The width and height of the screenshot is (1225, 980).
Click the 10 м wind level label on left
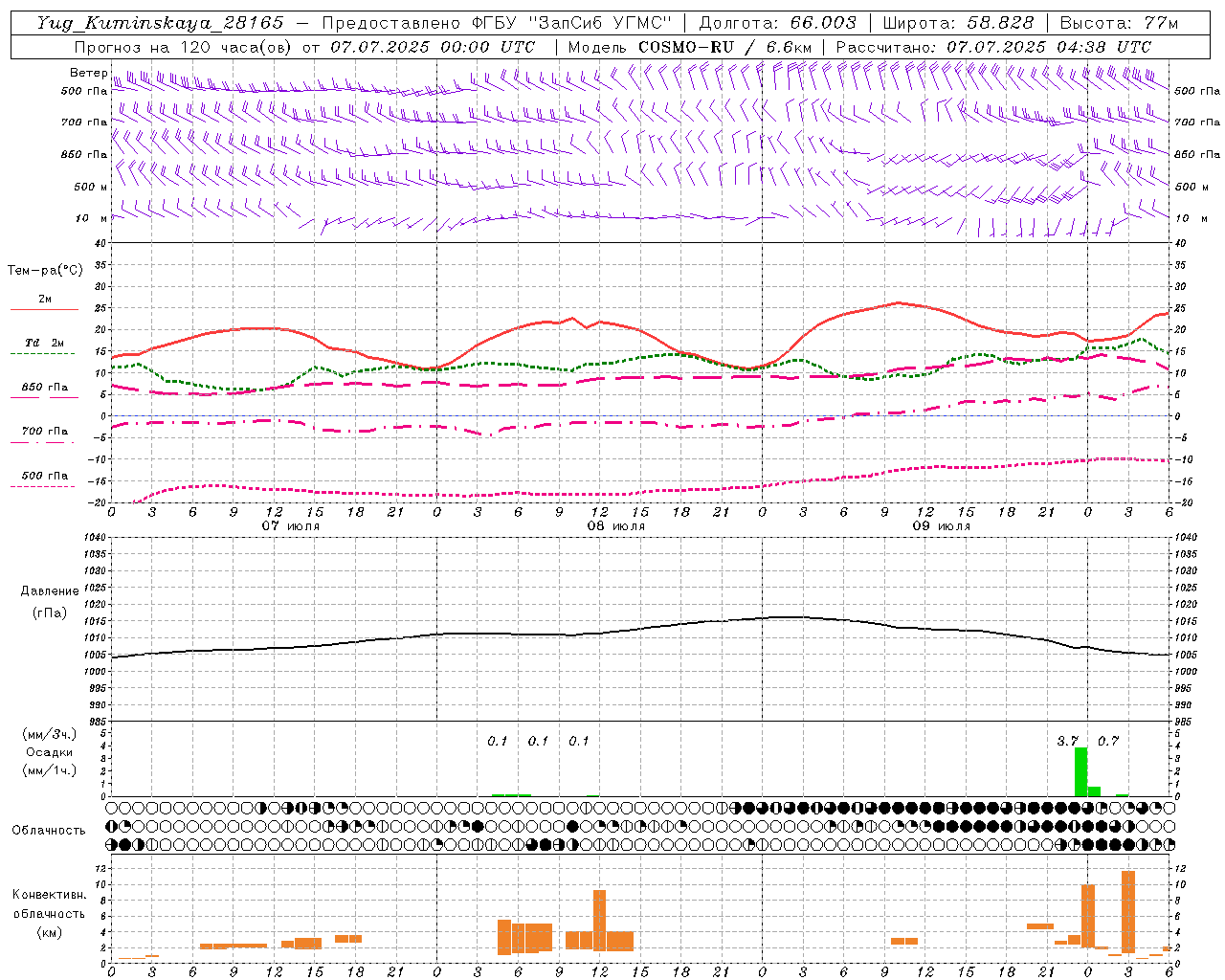point(91,218)
